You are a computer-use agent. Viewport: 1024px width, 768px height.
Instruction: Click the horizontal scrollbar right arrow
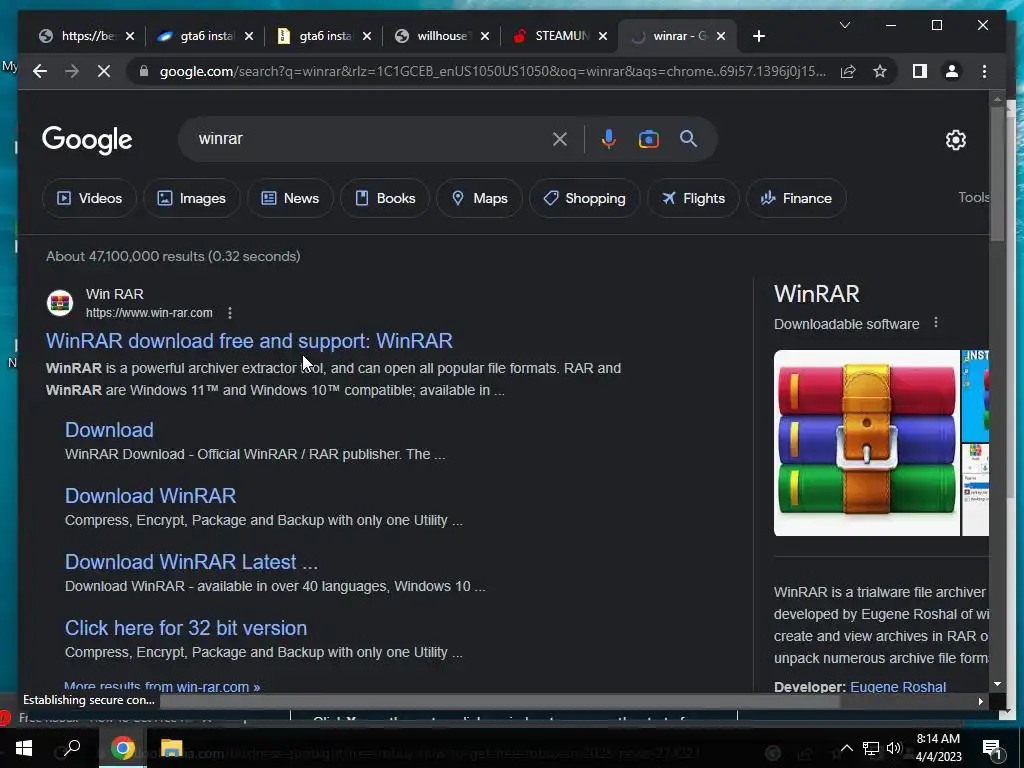tap(980, 701)
